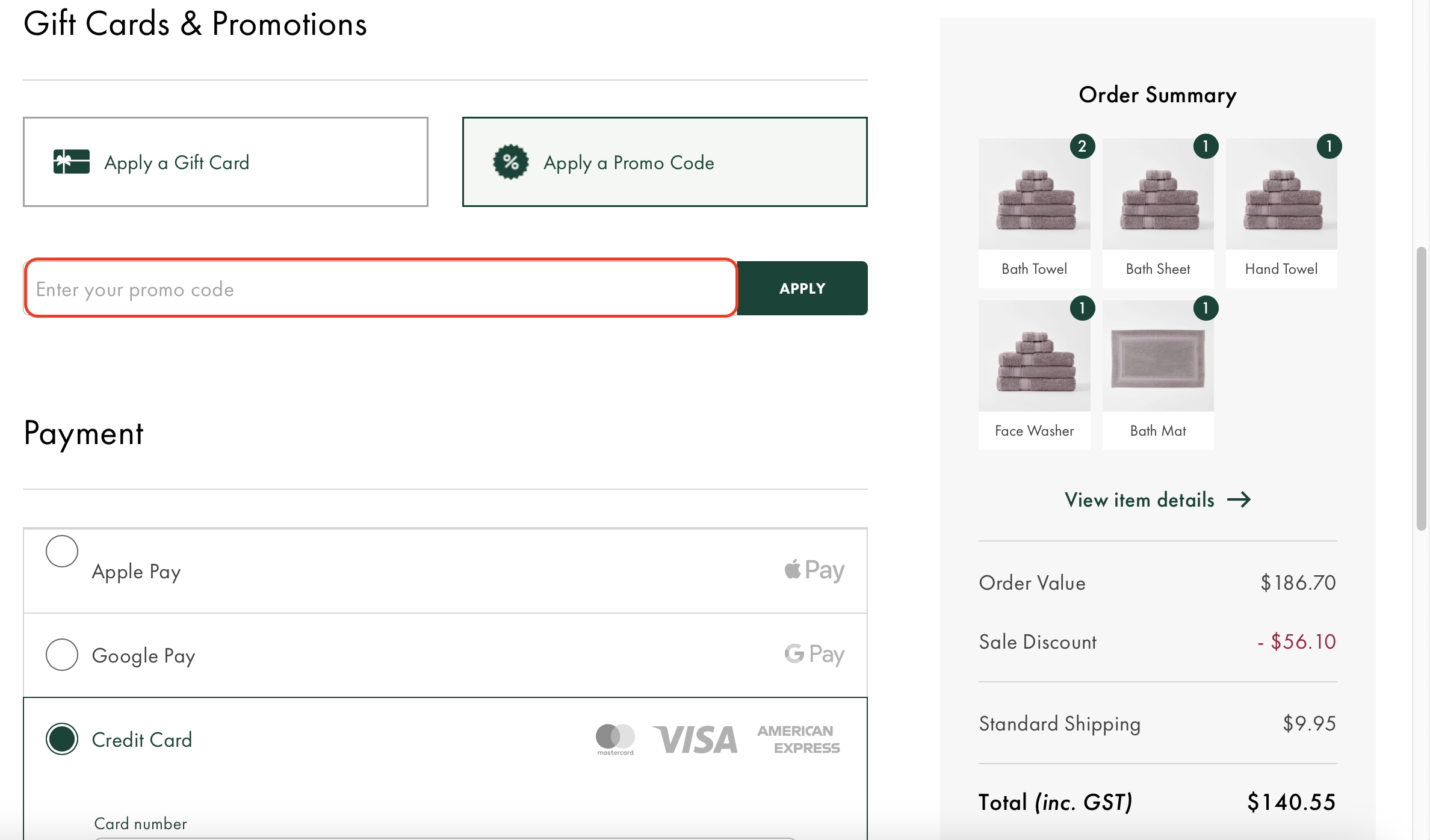The width and height of the screenshot is (1430, 840).
Task: Expand the Apply a Promo Code section
Action: 664,161
